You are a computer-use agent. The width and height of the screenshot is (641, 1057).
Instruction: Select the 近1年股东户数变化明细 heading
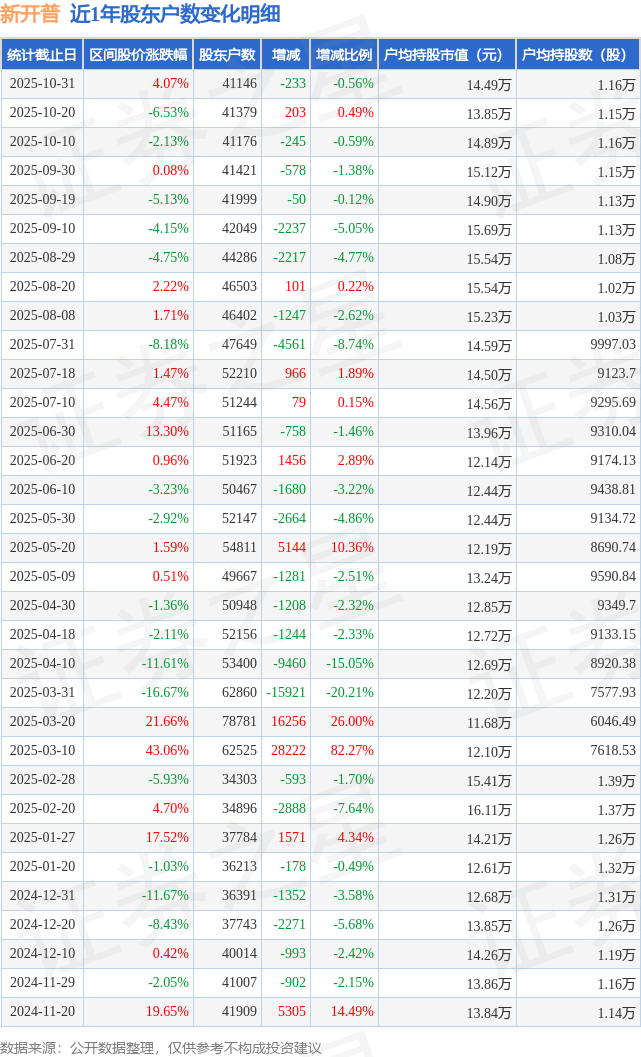tap(175, 14)
